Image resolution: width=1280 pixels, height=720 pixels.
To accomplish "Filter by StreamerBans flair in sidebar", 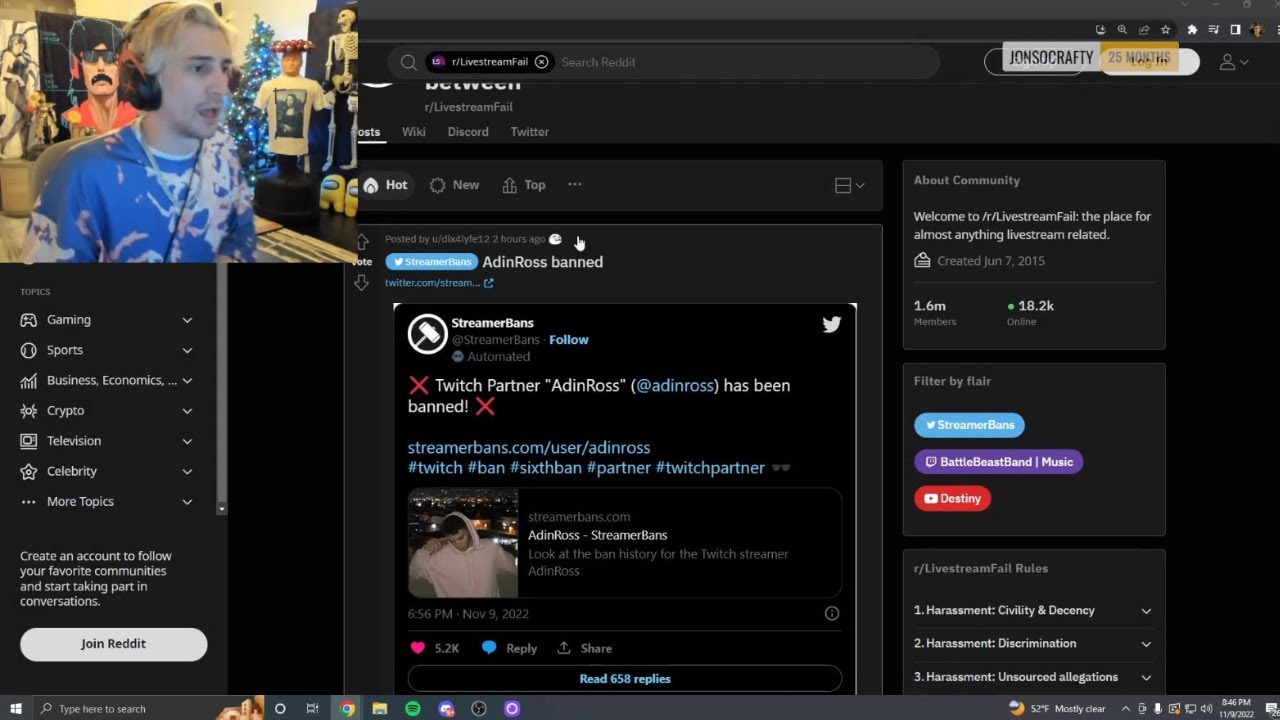I will pos(969,425).
